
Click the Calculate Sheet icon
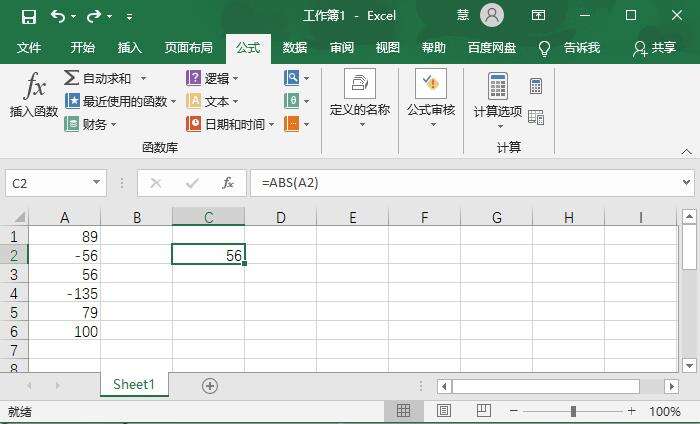click(536, 117)
